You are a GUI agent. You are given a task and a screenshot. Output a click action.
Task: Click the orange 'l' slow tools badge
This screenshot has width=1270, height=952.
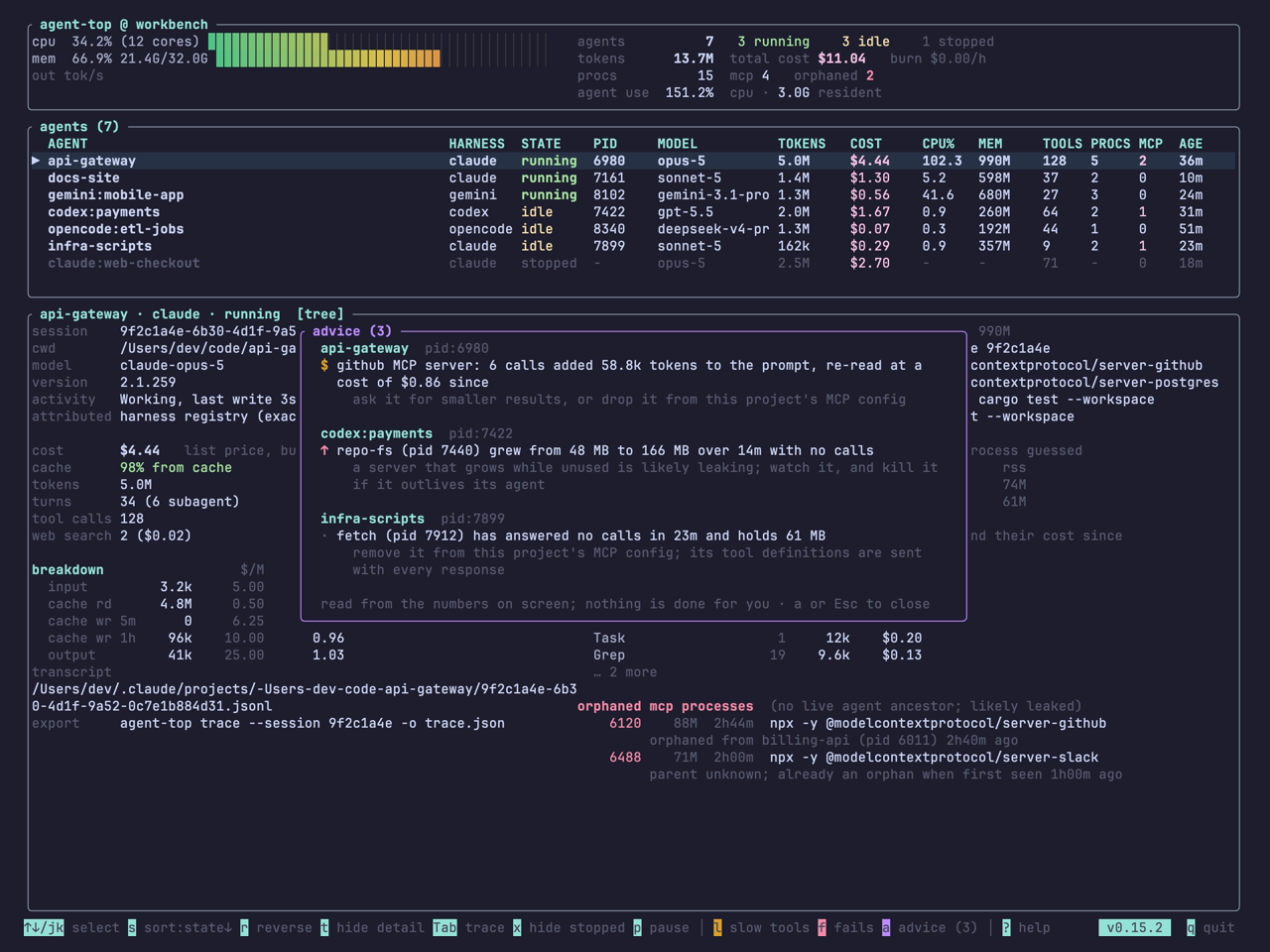[717, 928]
